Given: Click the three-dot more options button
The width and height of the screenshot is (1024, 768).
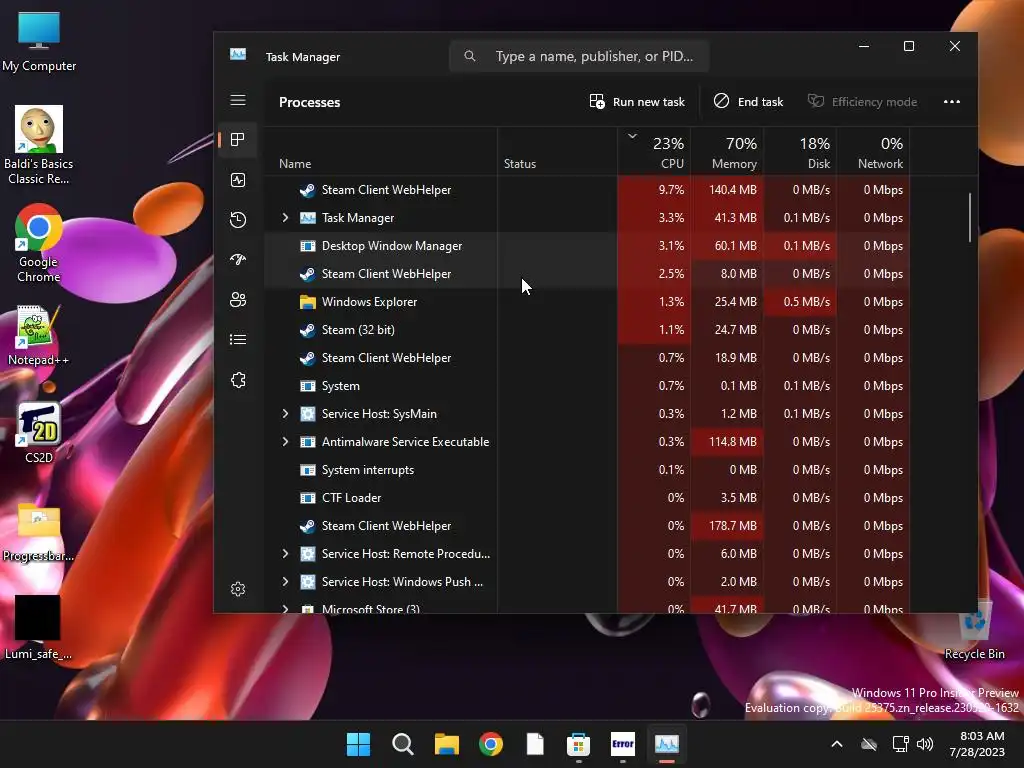Looking at the screenshot, I should click(952, 102).
